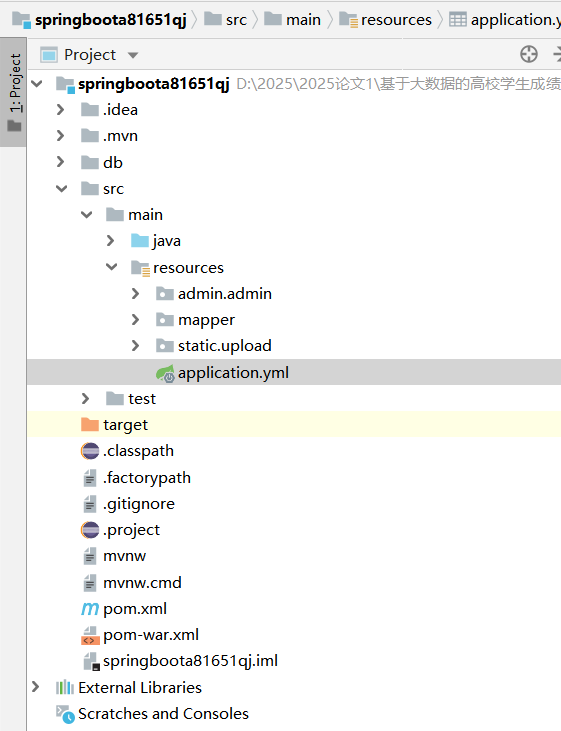Click the .gitignore file icon
The image size is (561, 731).
90,504
